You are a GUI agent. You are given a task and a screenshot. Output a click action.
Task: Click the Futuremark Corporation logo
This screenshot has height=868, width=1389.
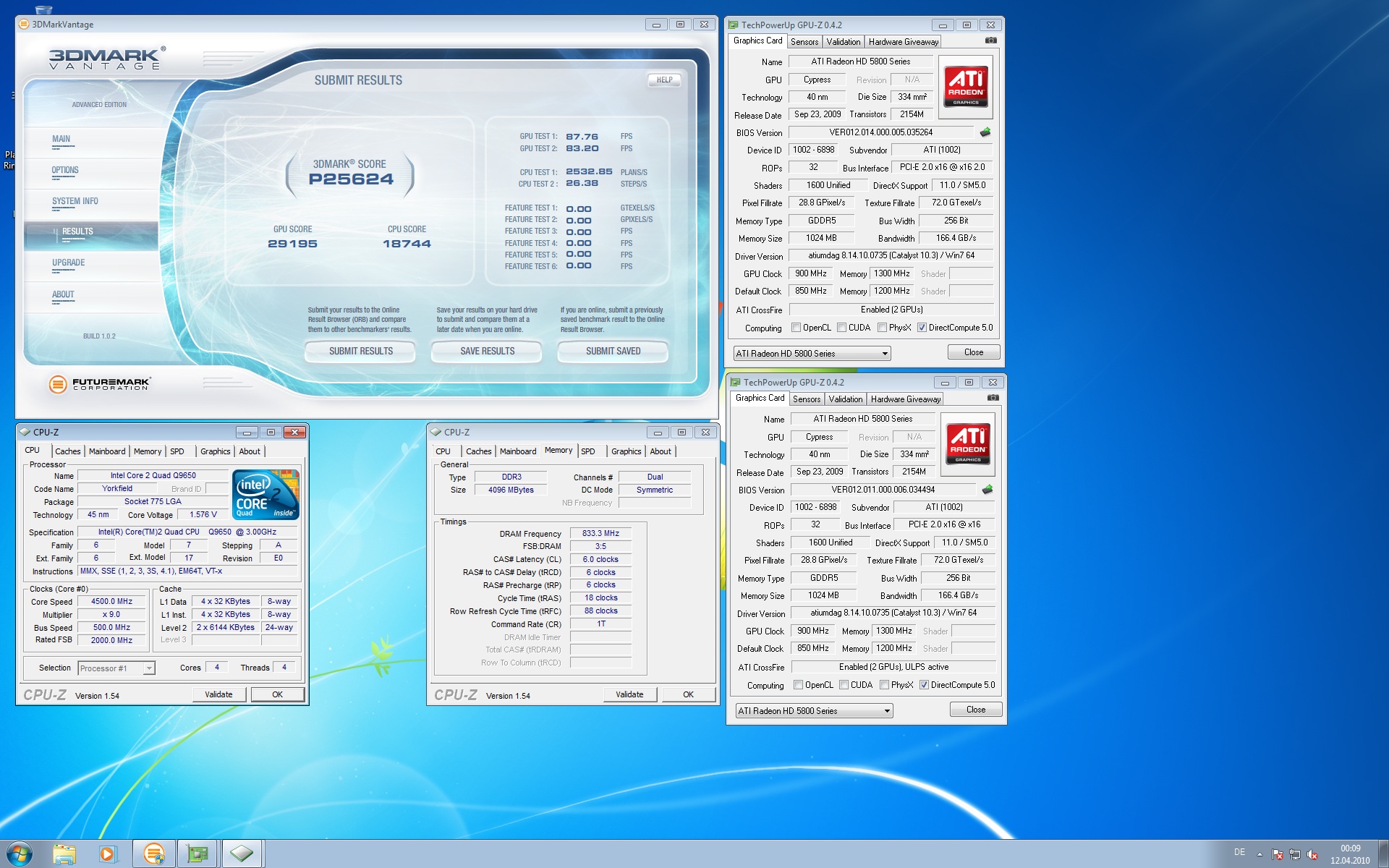coord(99,384)
